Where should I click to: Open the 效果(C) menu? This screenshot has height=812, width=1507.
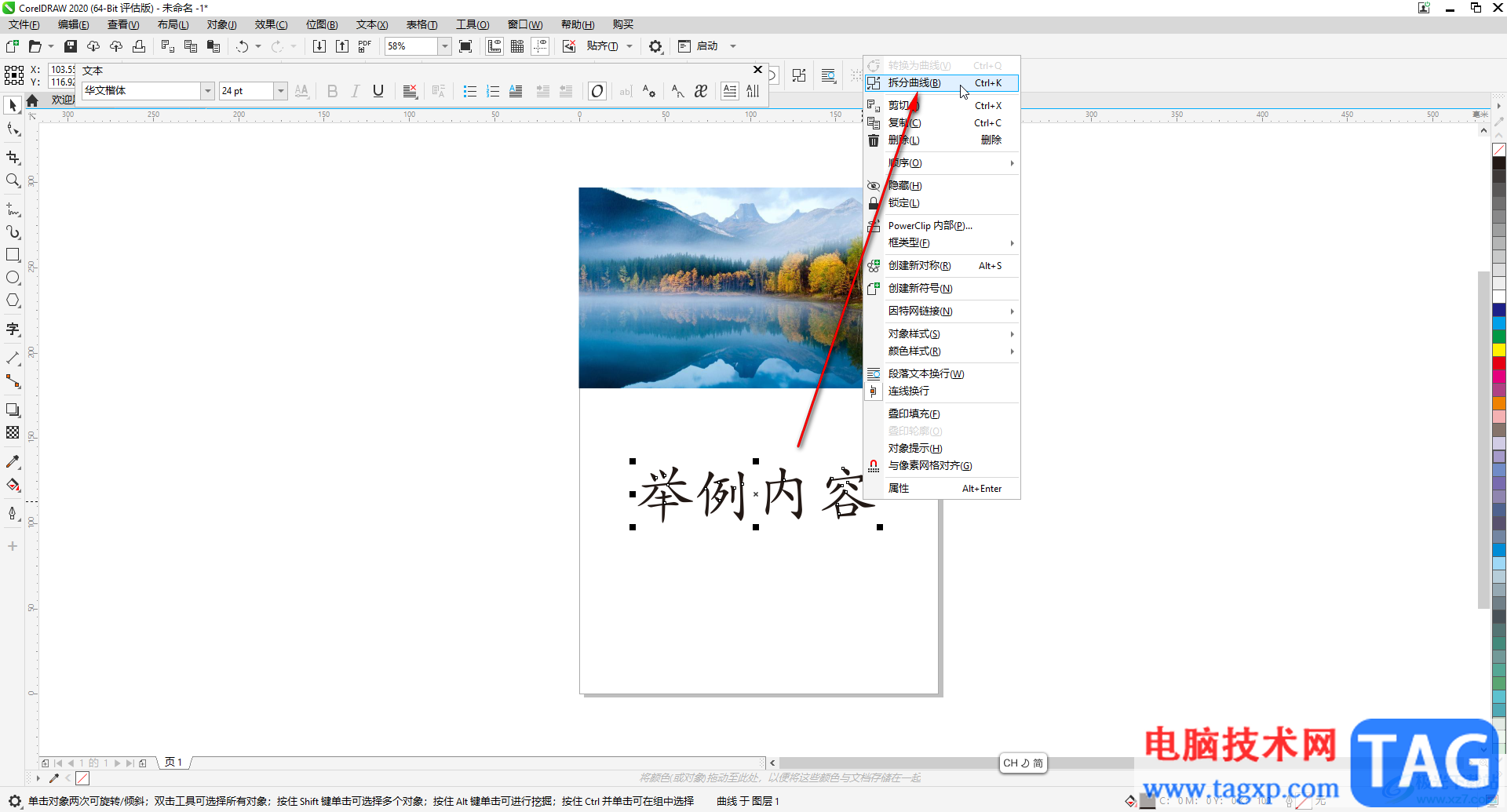tap(271, 25)
